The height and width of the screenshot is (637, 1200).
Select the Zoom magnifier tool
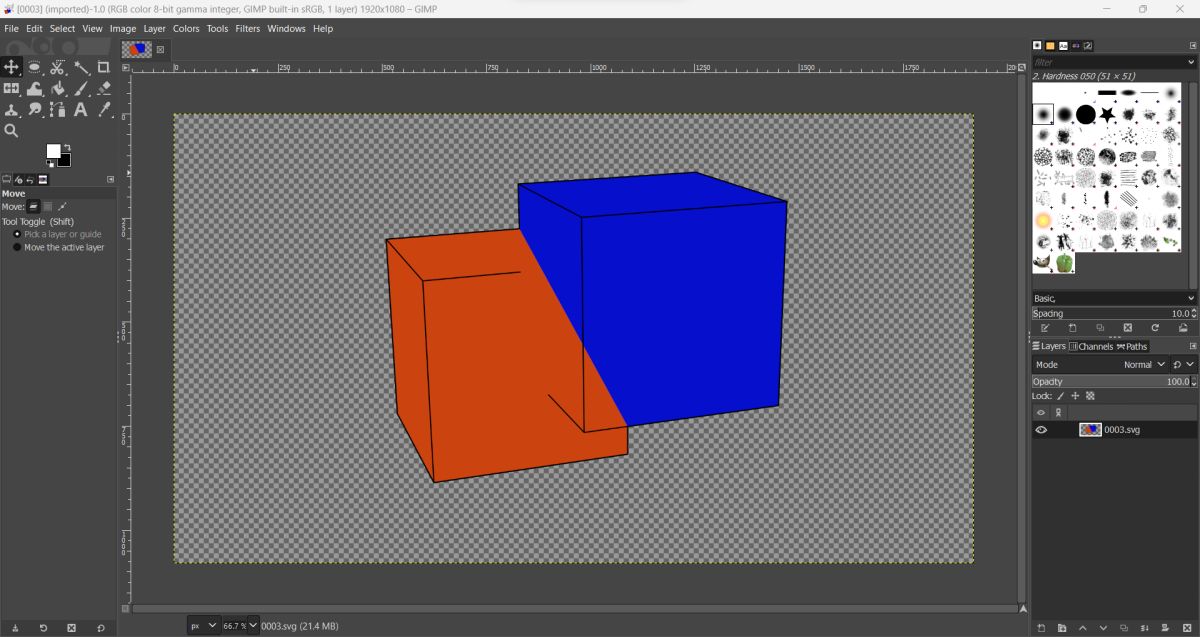click(11, 131)
